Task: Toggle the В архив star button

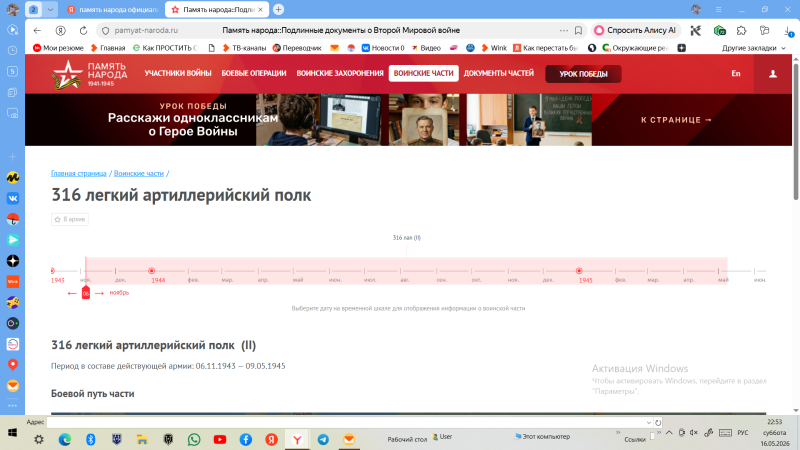Action: pyautogui.click(x=70, y=219)
